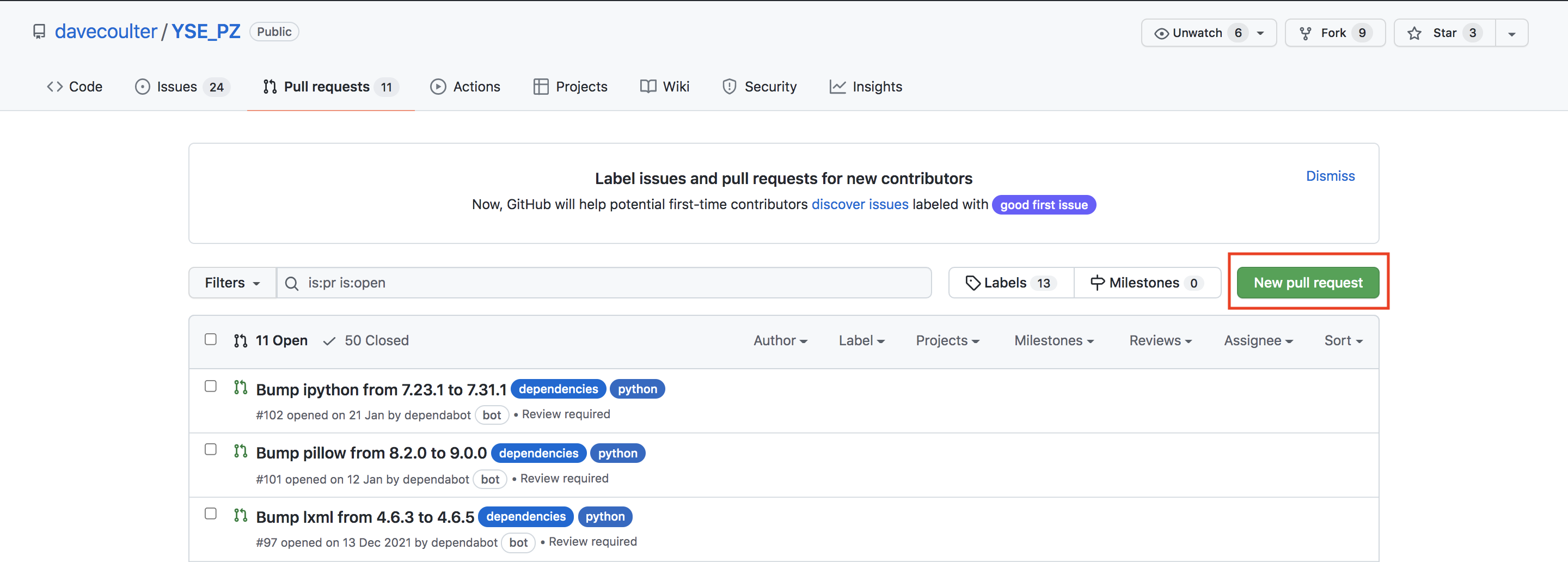1568x562 pixels.
Task: Expand the Author filter dropdown
Action: (x=780, y=340)
